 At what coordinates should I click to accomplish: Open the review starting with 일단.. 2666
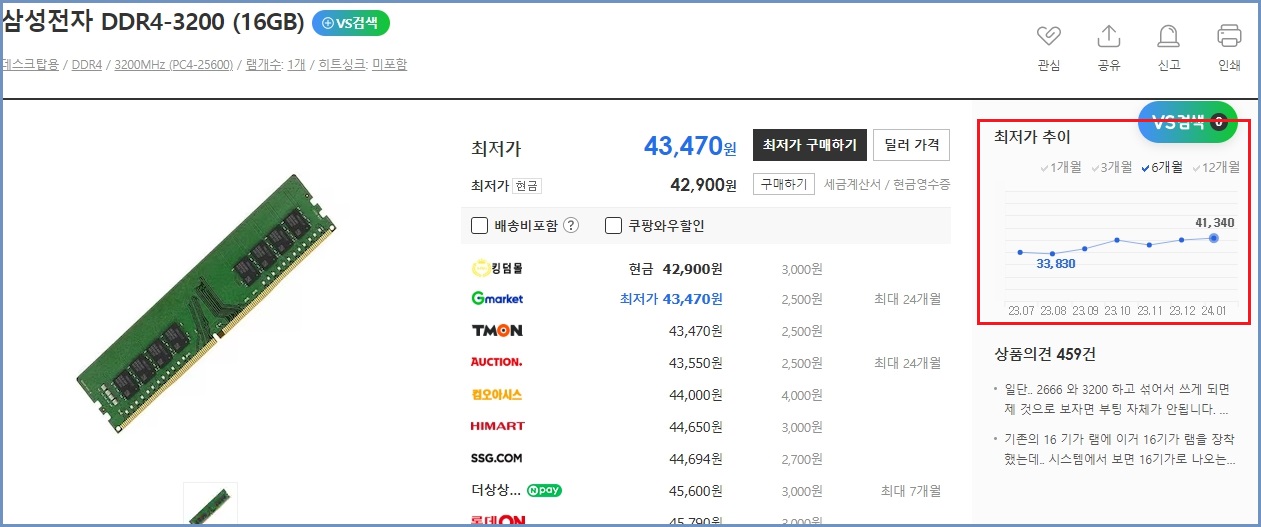click(1117, 398)
